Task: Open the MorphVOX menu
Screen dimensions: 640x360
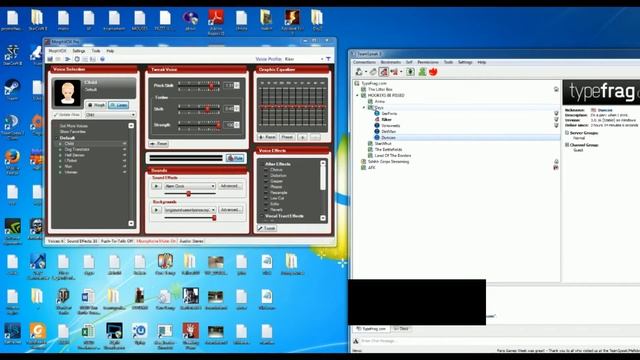Action: 57,51
